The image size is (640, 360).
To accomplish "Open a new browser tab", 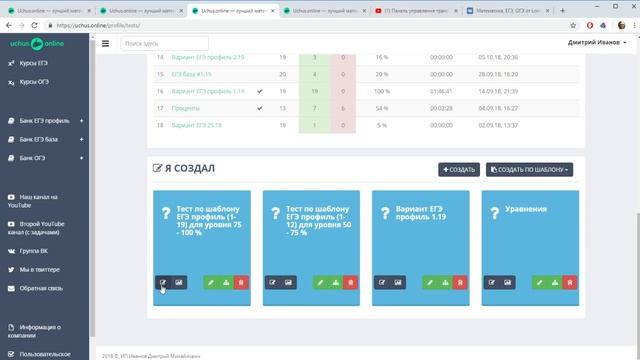I will coord(562,11).
